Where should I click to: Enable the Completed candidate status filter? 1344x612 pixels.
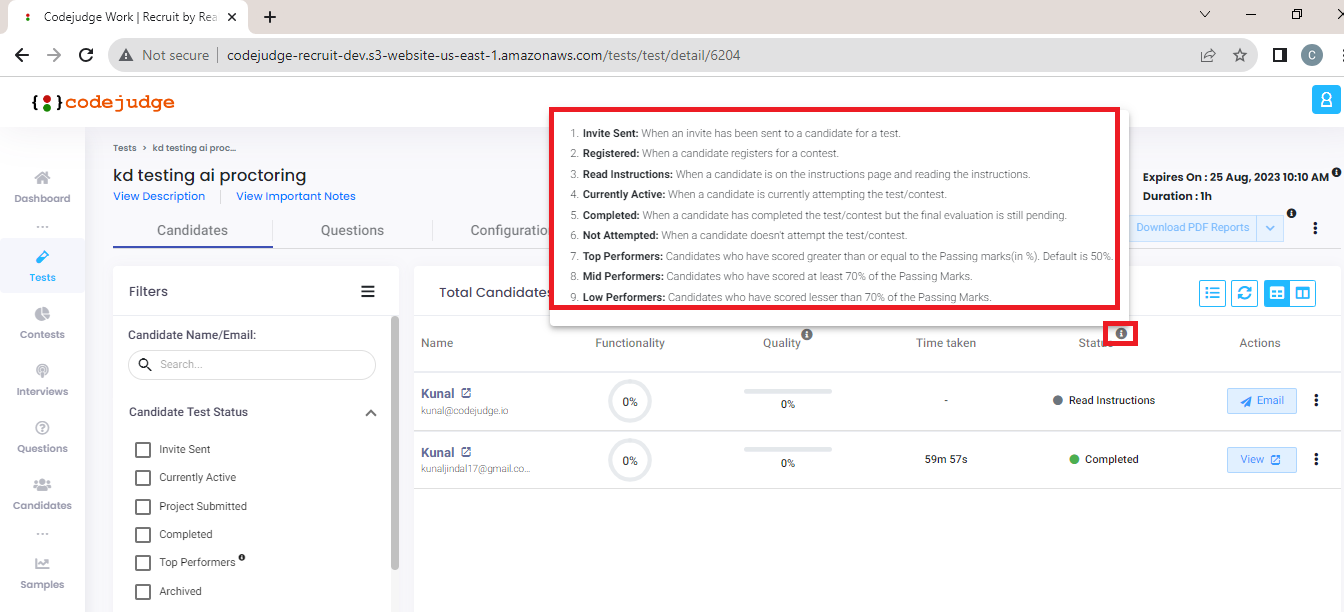142,534
